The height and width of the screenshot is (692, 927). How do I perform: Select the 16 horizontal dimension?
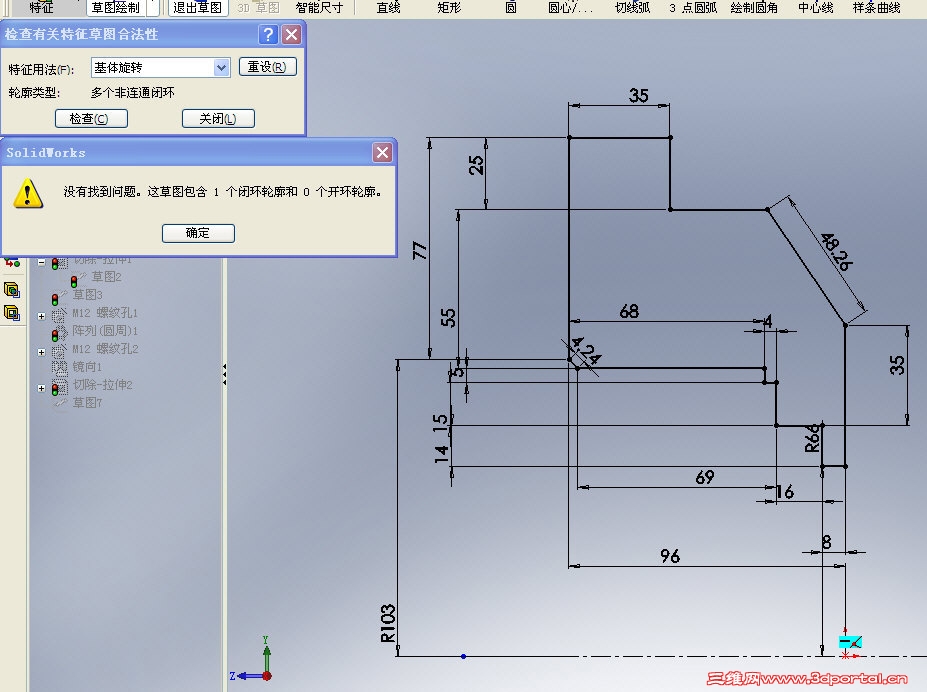[x=785, y=492]
